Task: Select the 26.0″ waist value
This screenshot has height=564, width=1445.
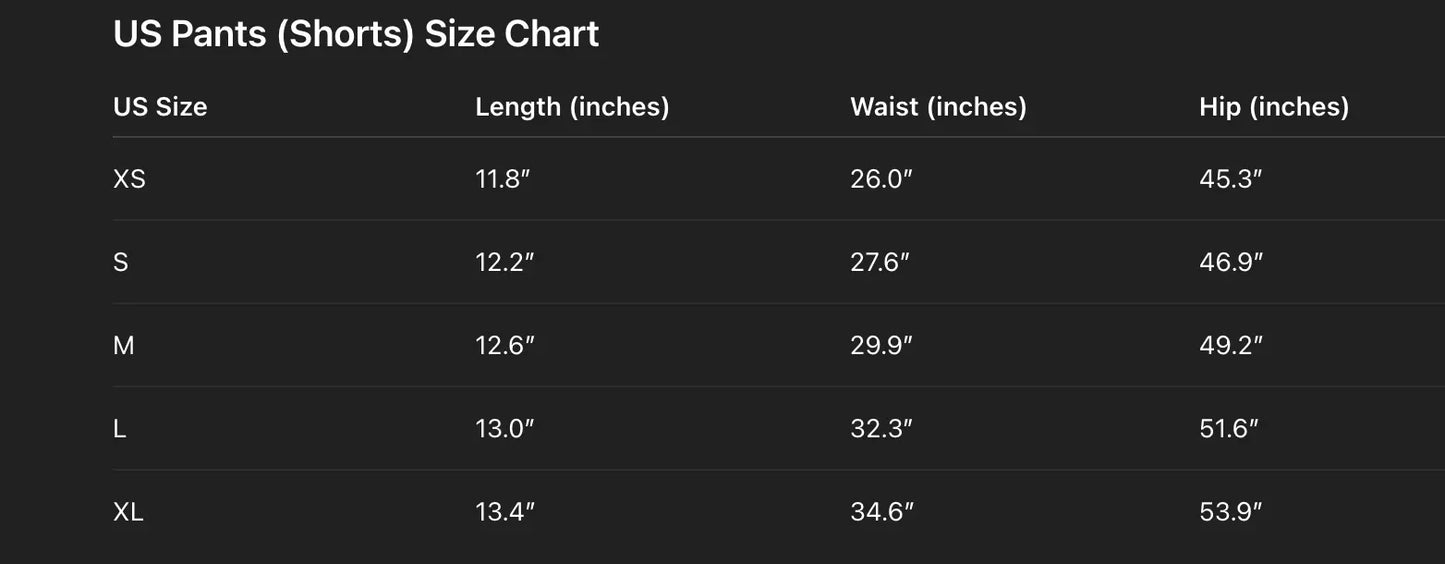Action: pyautogui.click(x=881, y=179)
